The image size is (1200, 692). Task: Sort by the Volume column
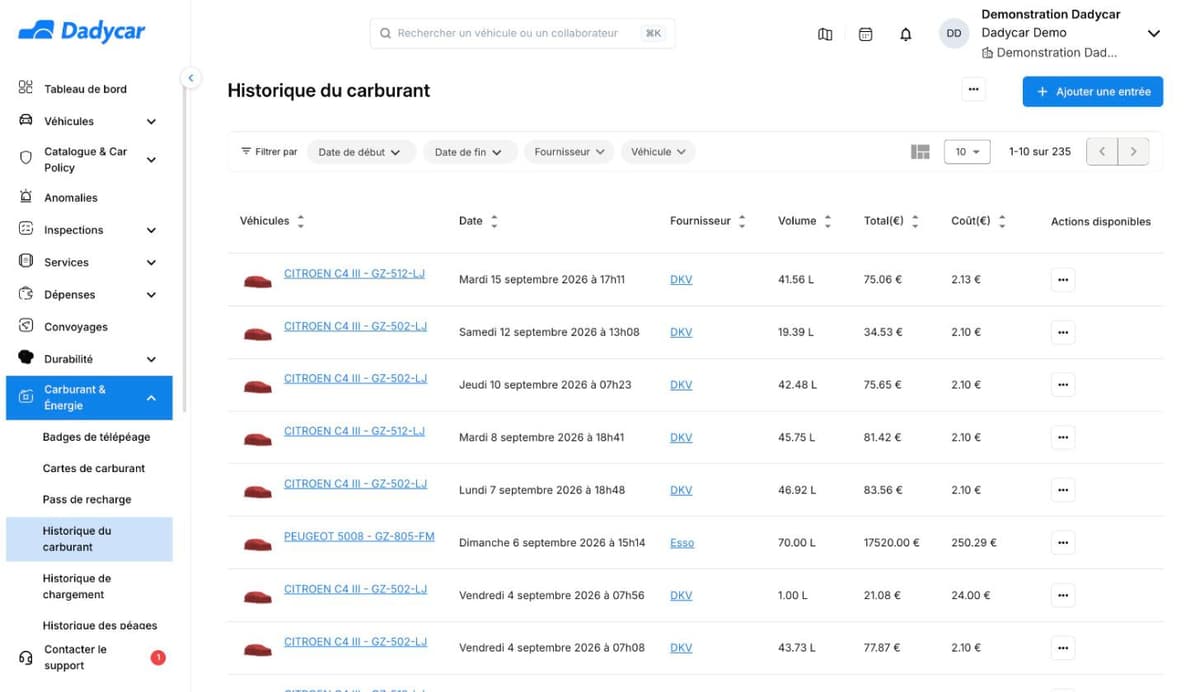tap(828, 222)
